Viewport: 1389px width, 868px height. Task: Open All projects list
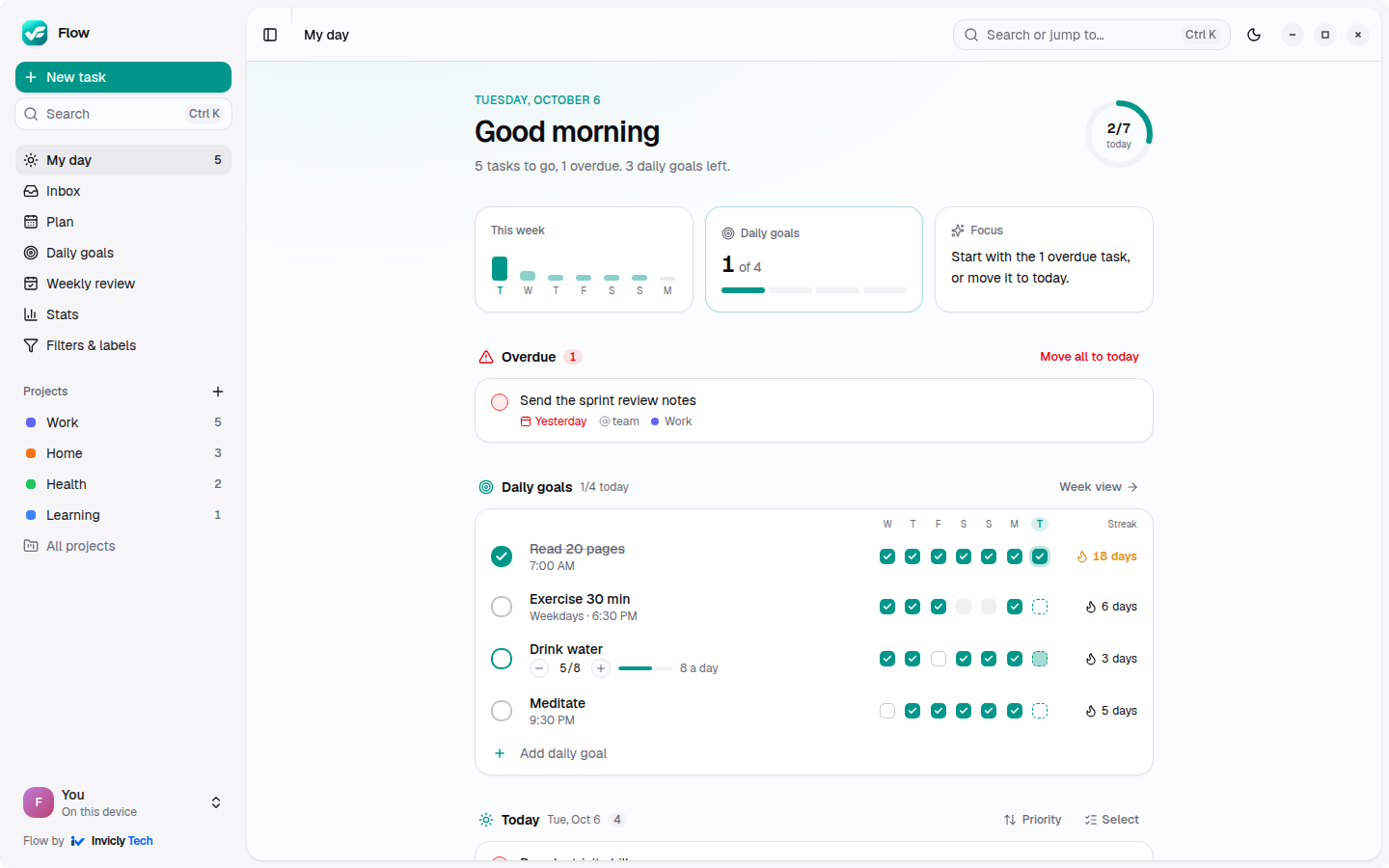pos(123,546)
